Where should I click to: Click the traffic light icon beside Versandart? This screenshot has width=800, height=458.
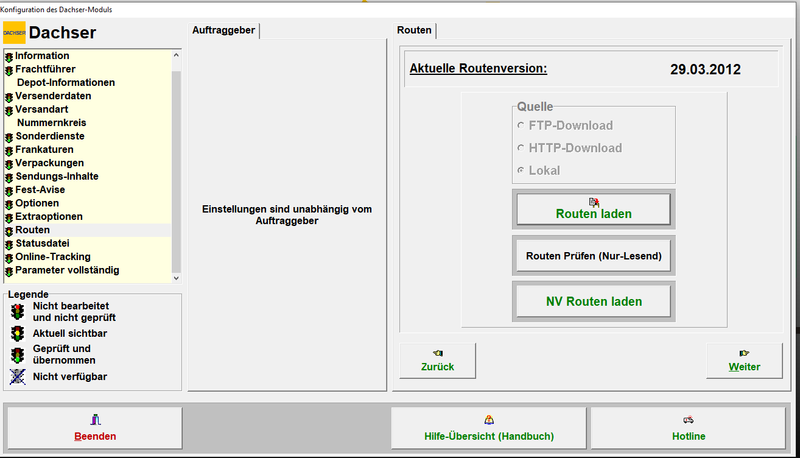click(x=9, y=110)
